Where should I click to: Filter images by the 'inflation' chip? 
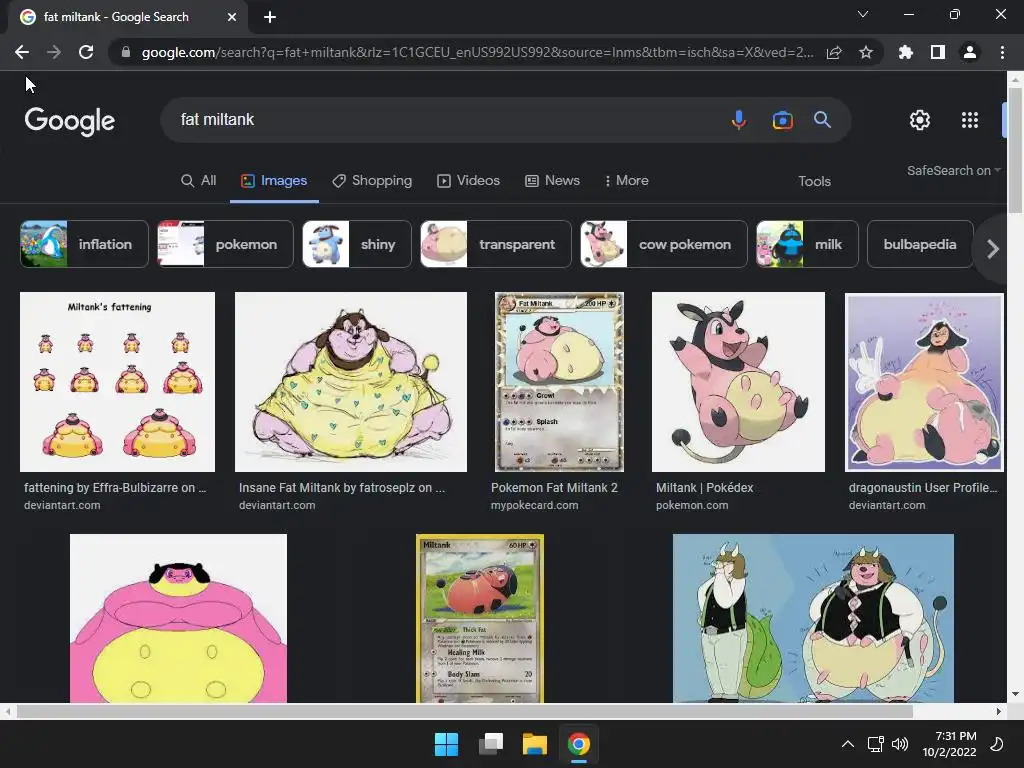[84, 244]
